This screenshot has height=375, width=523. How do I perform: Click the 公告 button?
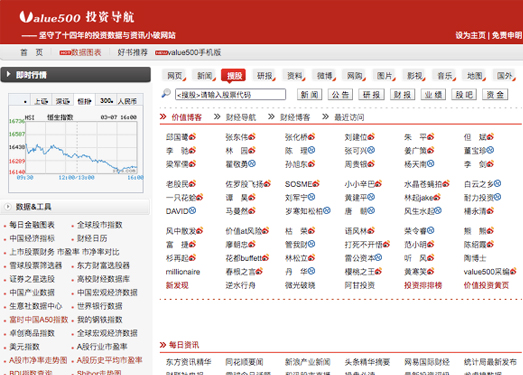340,94
